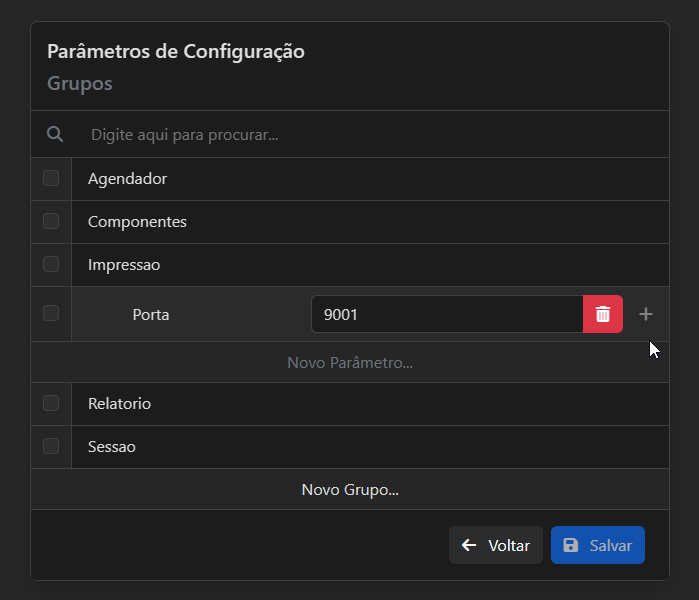Screen dimensions: 699x600
Task: Mark the Relatorio group checkbox
Action: coord(51,403)
